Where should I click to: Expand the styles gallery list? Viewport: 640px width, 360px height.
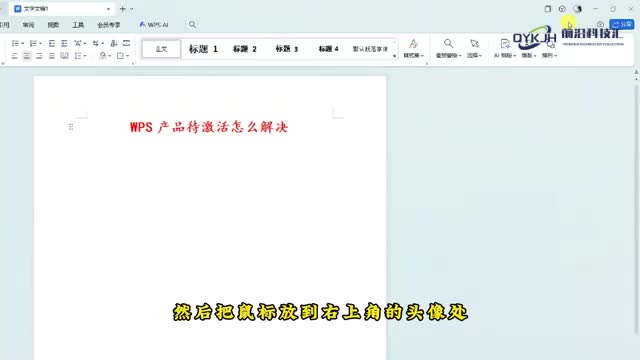point(395,56)
